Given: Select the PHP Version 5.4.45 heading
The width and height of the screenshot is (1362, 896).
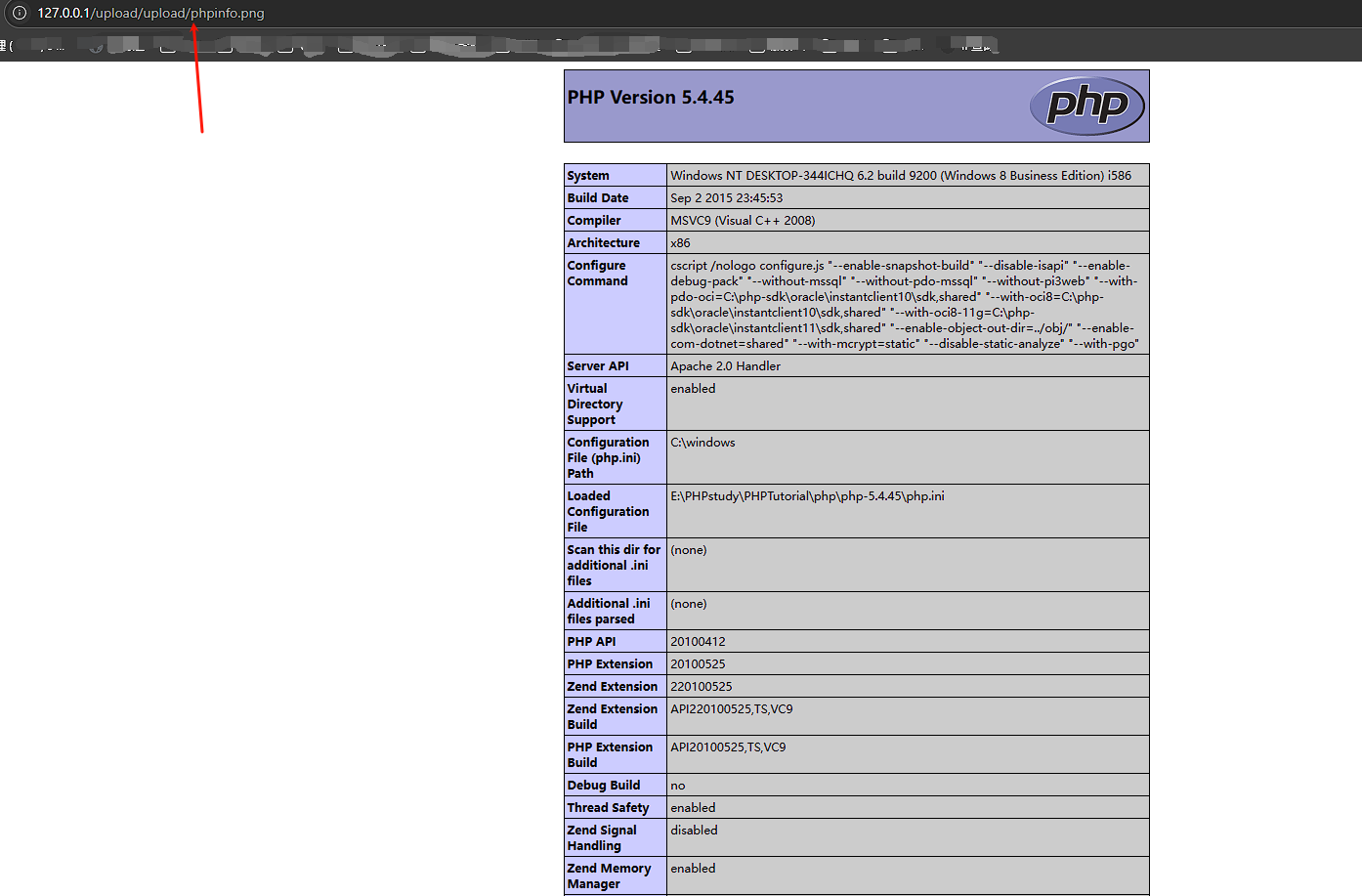Looking at the screenshot, I should coord(651,98).
